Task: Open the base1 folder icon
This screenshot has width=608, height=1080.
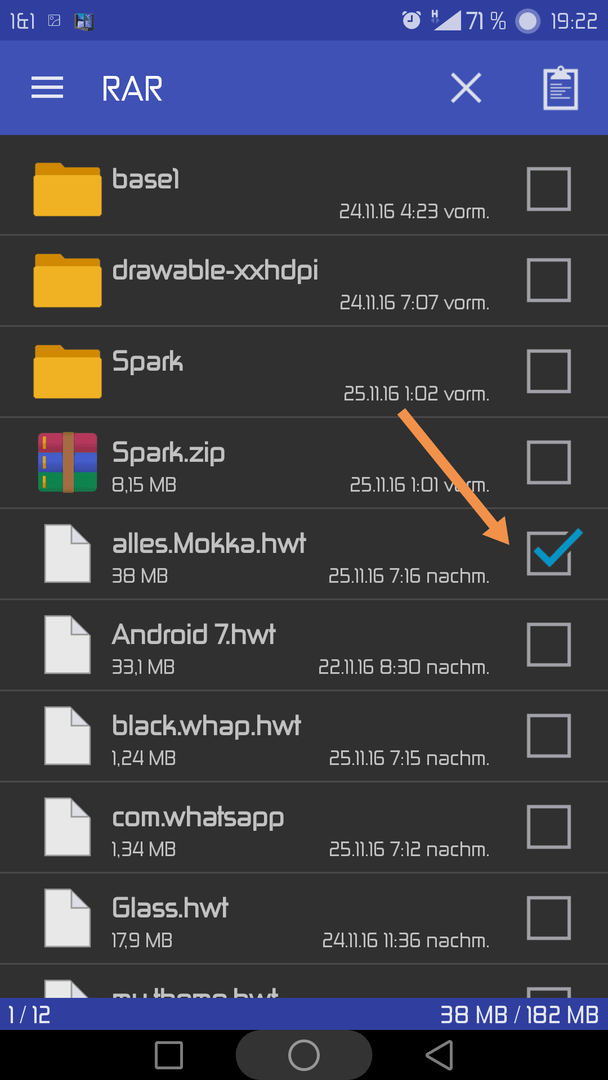Action: coord(67,189)
